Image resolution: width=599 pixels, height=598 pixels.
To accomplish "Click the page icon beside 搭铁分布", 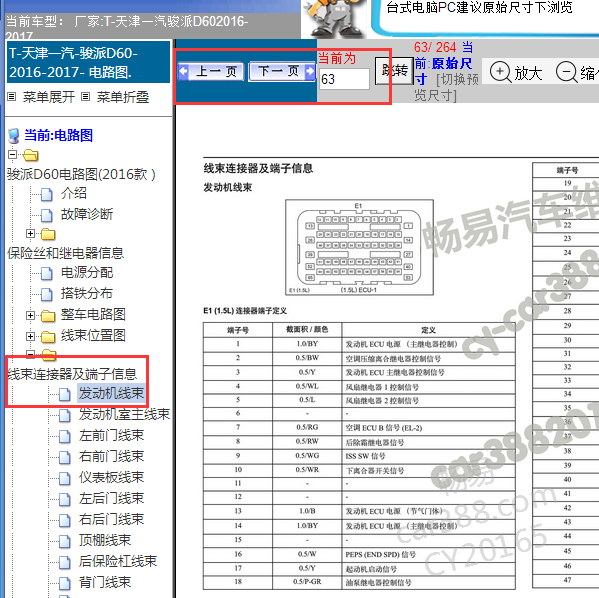I will coord(47,294).
